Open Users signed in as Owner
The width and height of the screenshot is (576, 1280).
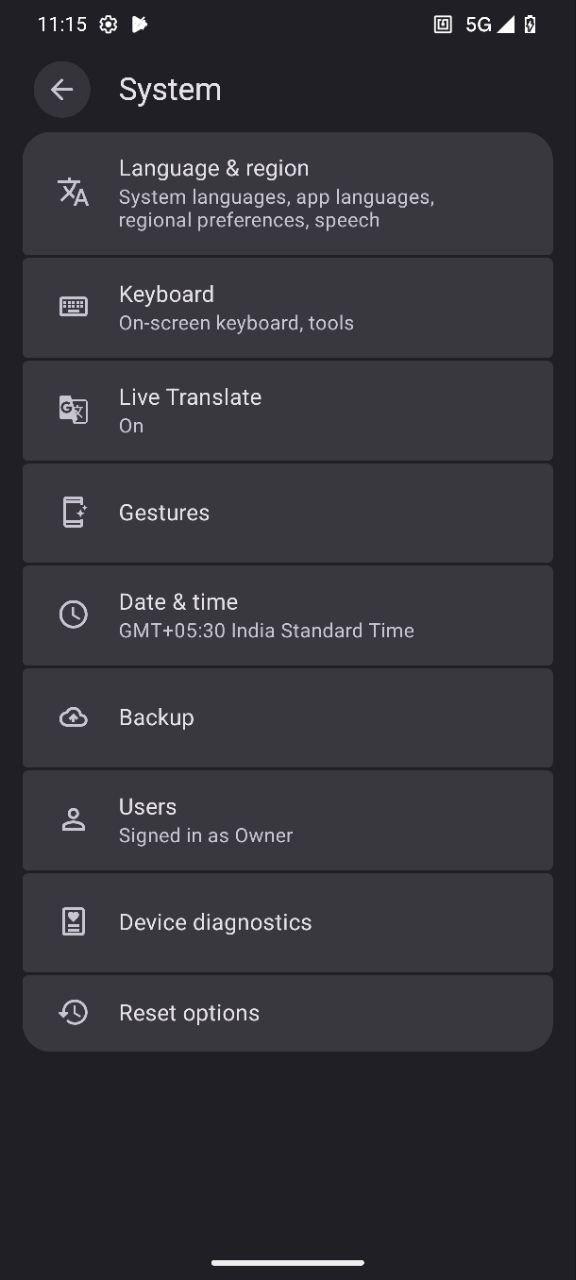(x=288, y=820)
